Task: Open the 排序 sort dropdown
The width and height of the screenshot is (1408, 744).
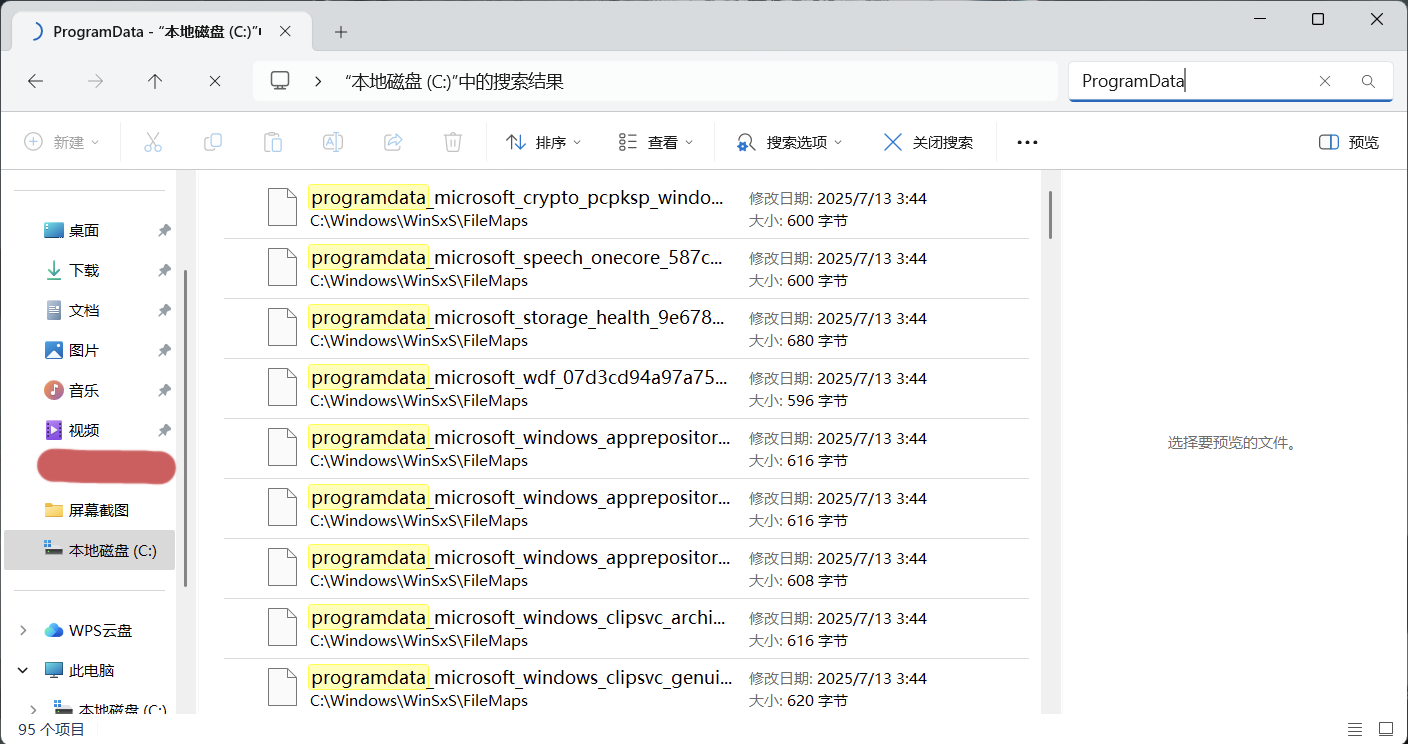Action: 544,142
